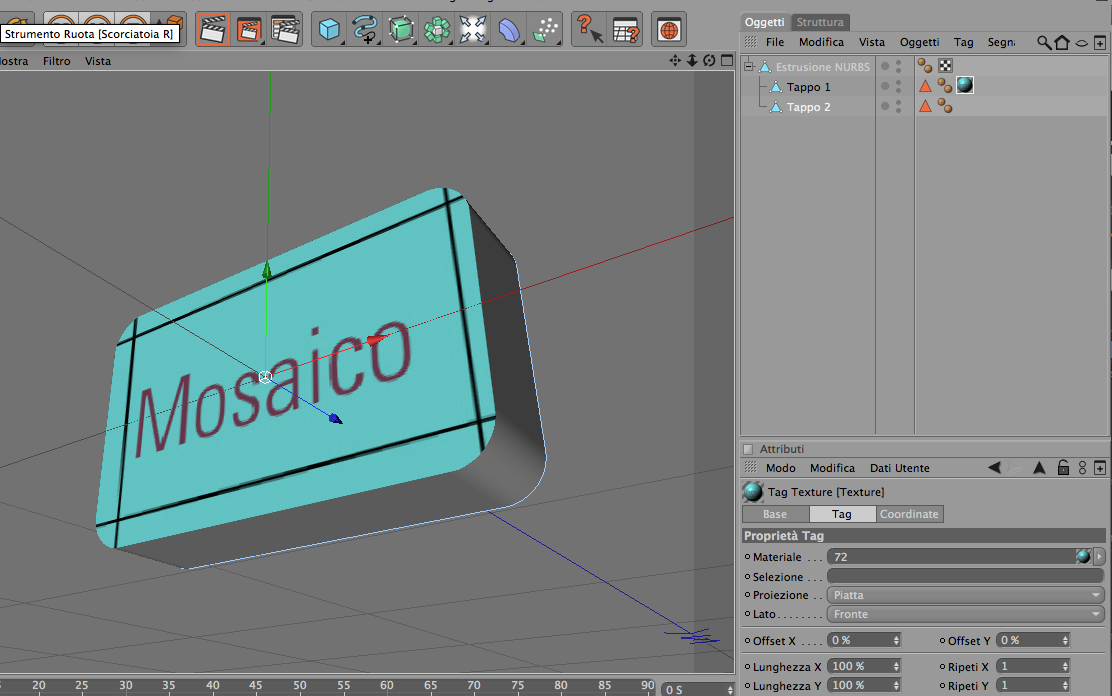Toggle the Attributi panel checkbox

[747, 449]
